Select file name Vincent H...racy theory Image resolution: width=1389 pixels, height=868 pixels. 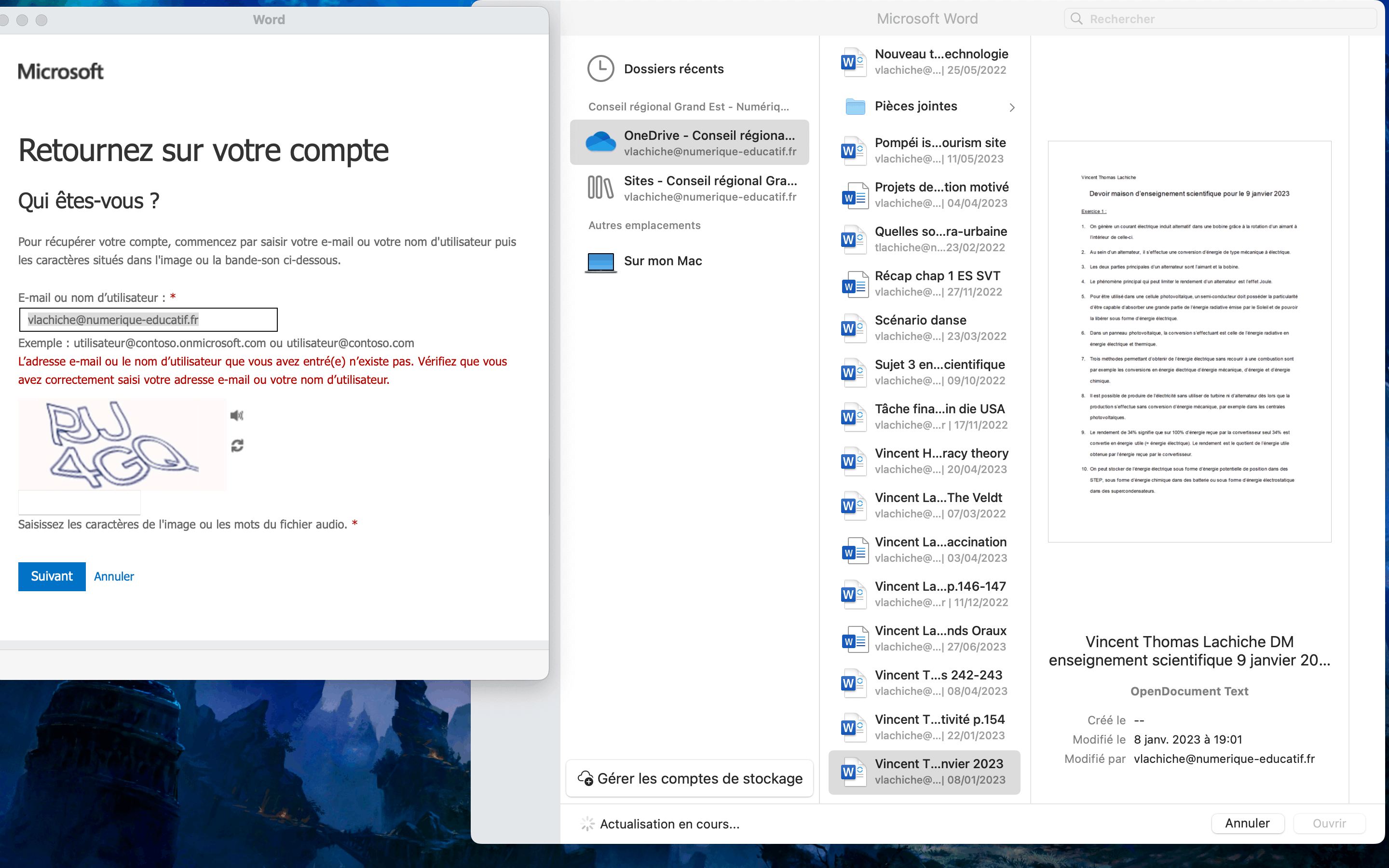pyautogui.click(x=941, y=453)
